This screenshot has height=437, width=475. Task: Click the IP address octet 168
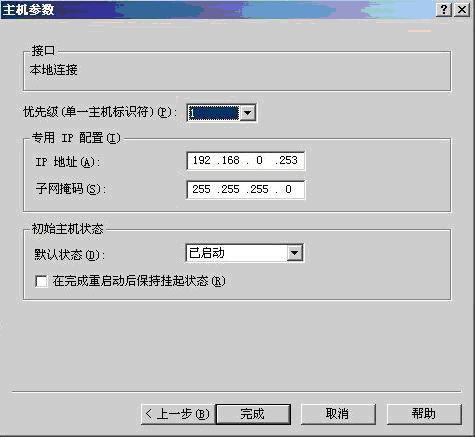click(x=230, y=160)
